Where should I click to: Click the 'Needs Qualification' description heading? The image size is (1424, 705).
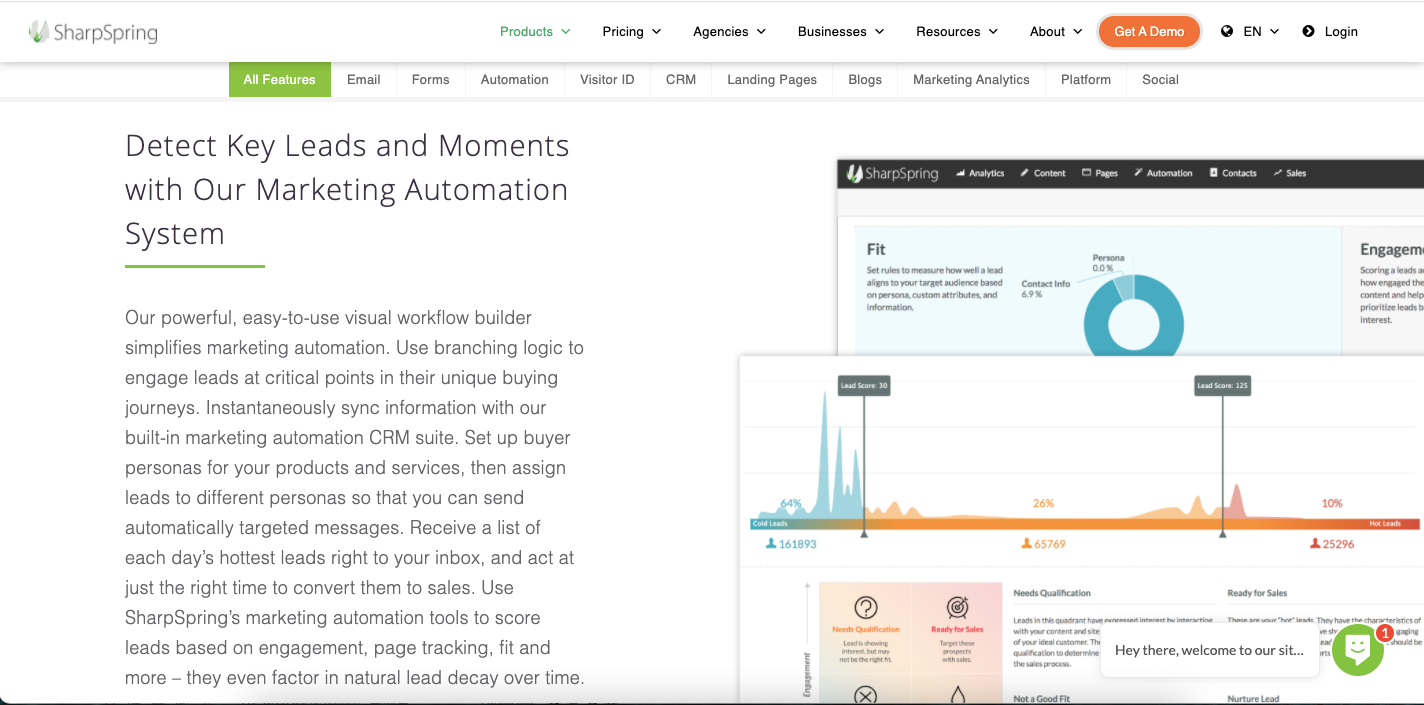click(x=1052, y=593)
